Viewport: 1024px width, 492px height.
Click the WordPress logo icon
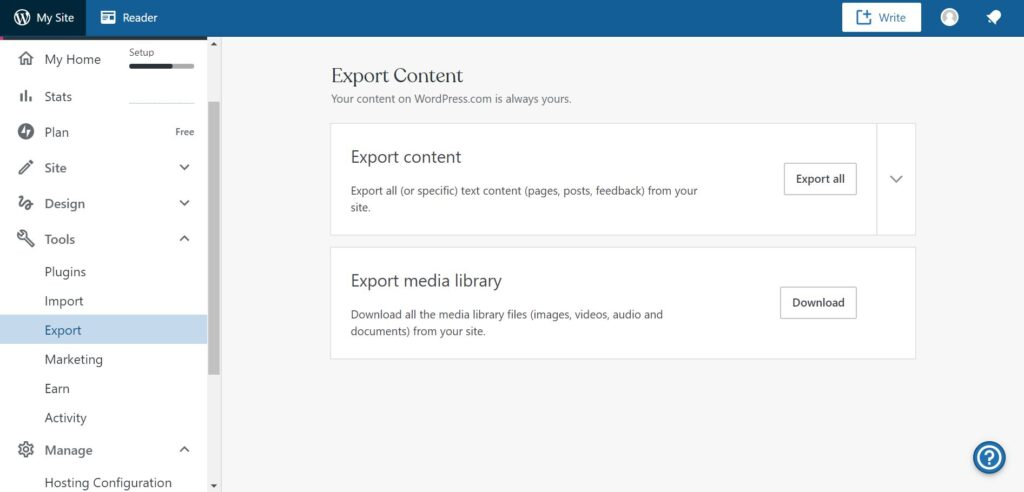(22, 18)
